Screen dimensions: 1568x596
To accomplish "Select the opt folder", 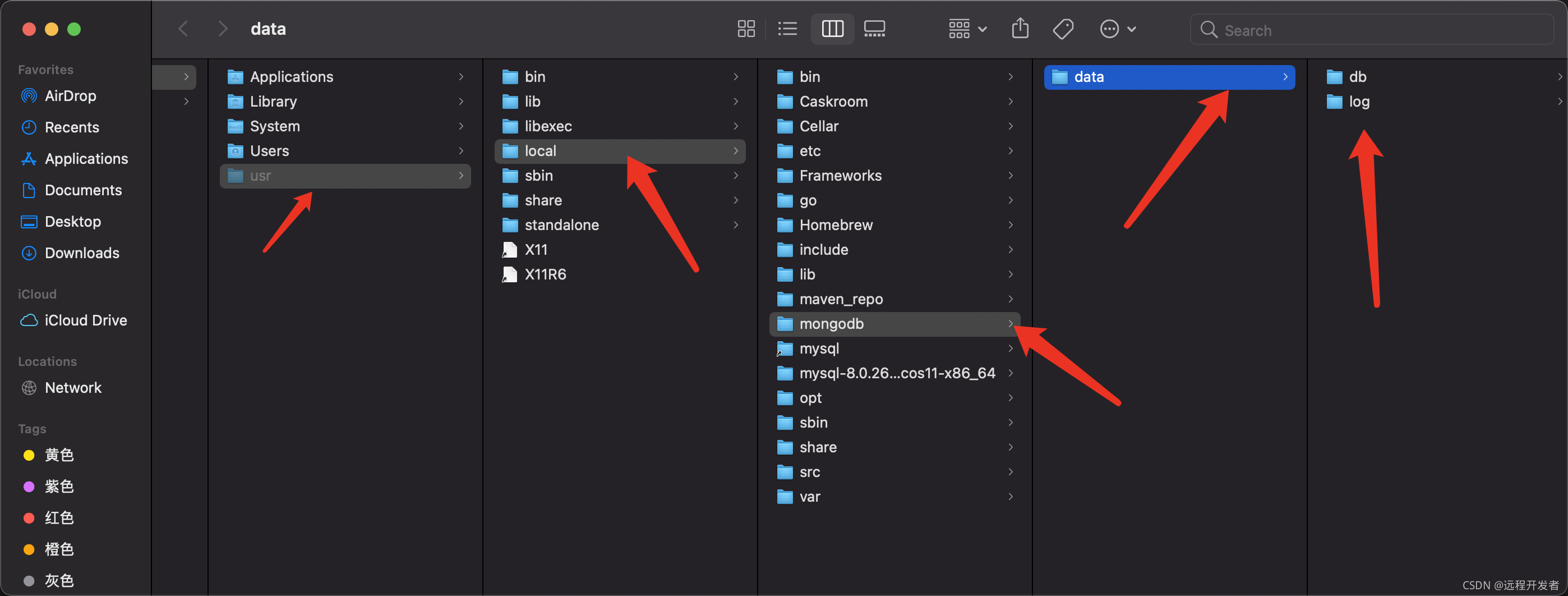I will coord(895,397).
